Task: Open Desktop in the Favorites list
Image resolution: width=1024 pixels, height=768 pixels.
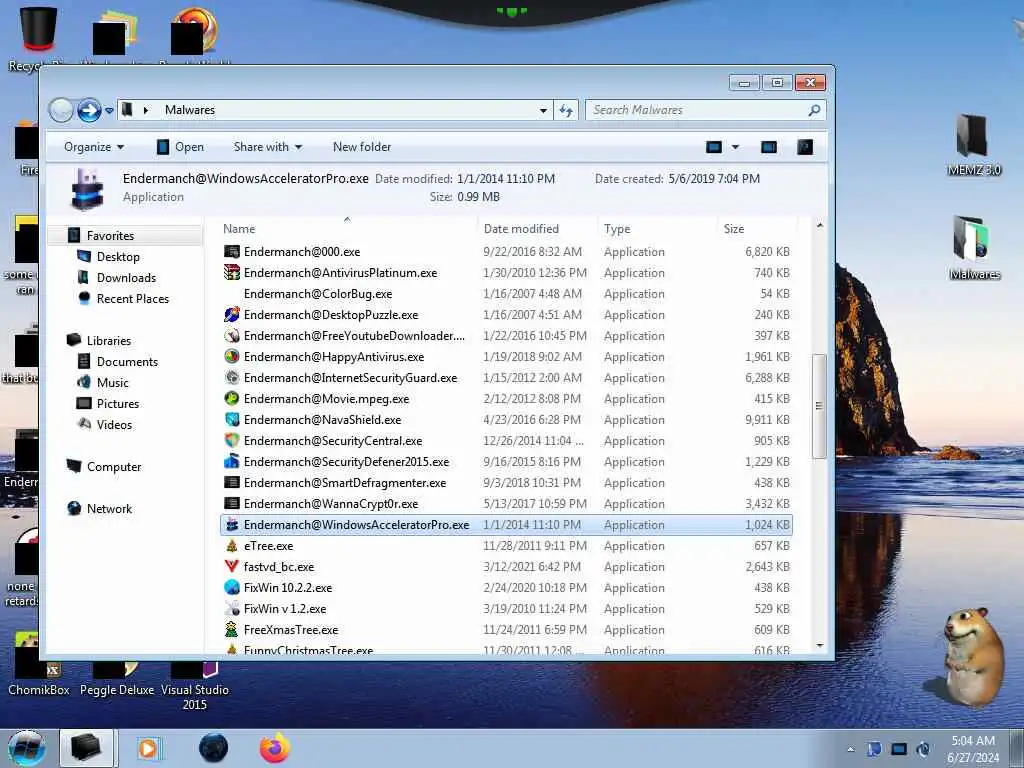Action: tap(118, 257)
